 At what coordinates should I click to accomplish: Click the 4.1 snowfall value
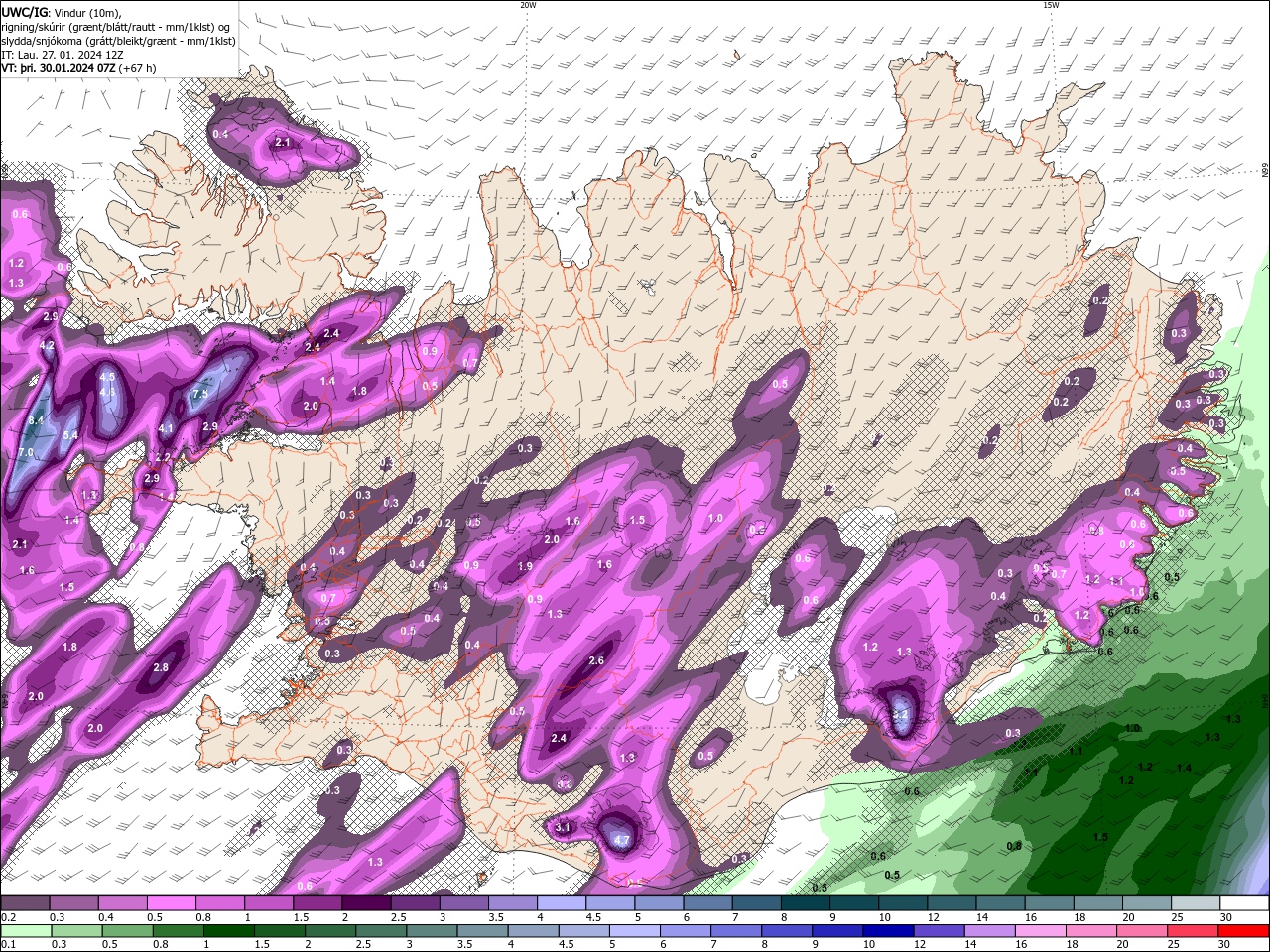tap(166, 429)
